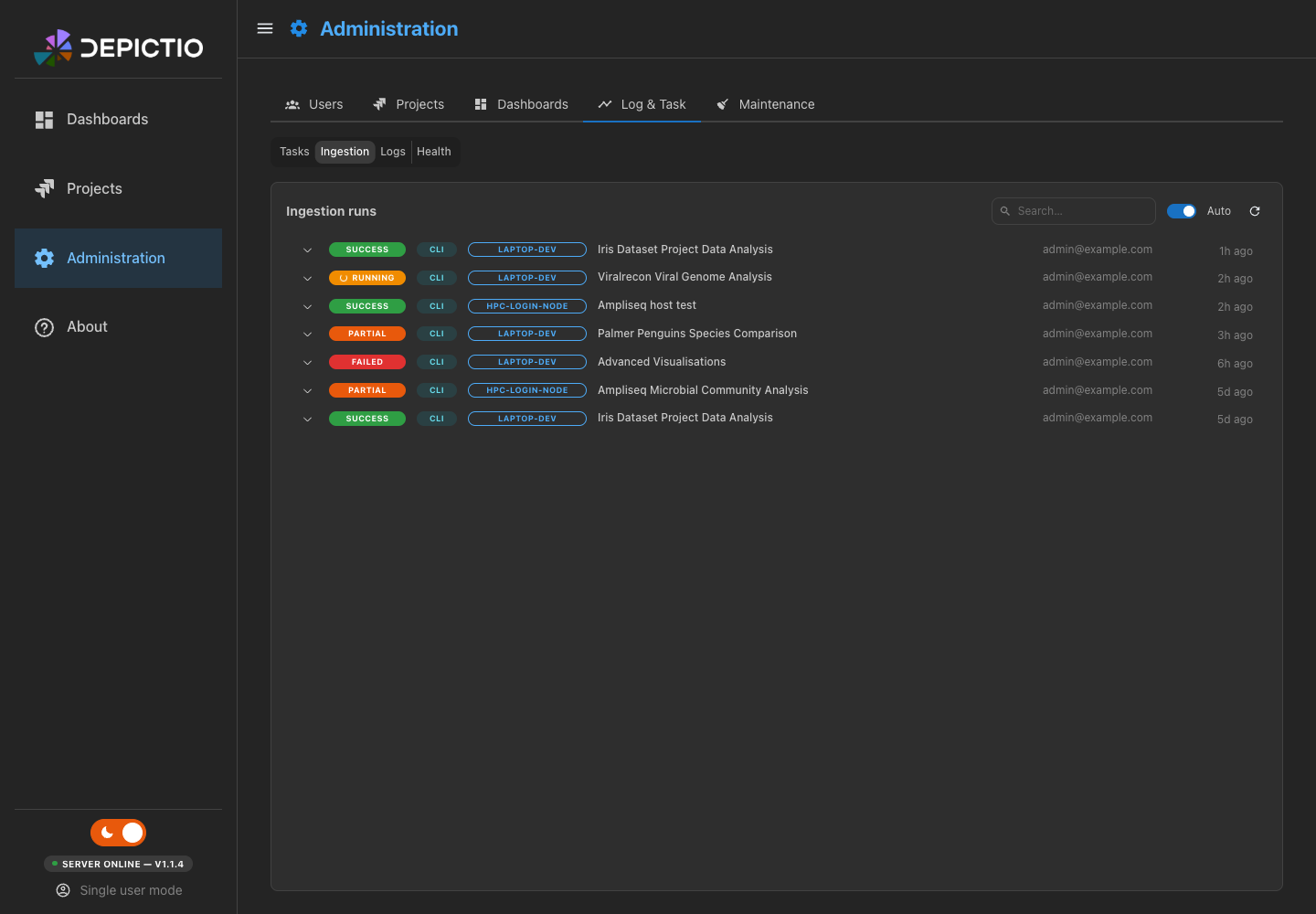This screenshot has width=1316, height=914.
Task: Click the Depictio logo
Action: pyautogui.click(x=118, y=48)
